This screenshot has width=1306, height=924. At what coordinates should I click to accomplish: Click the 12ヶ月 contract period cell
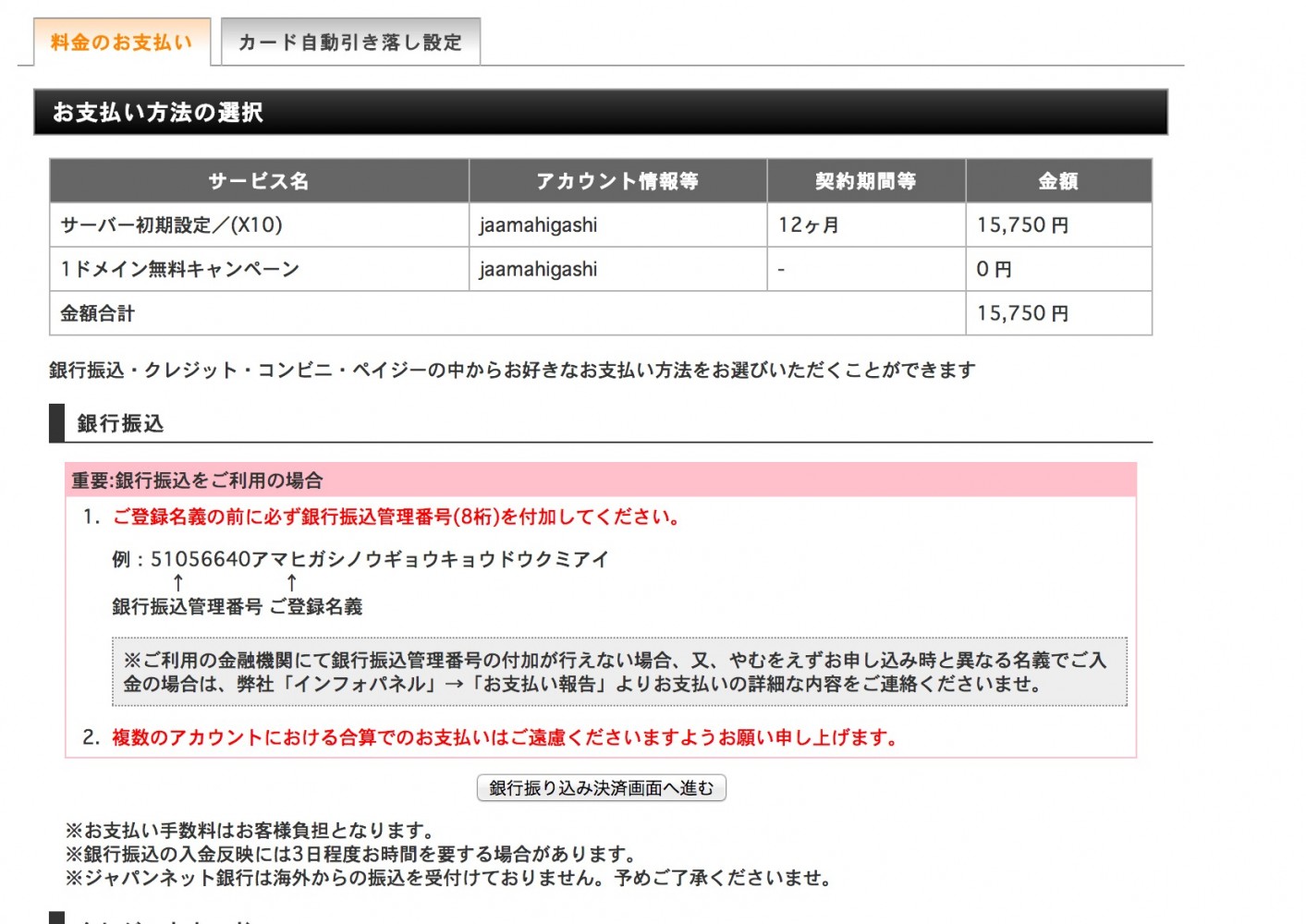[x=866, y=225]
